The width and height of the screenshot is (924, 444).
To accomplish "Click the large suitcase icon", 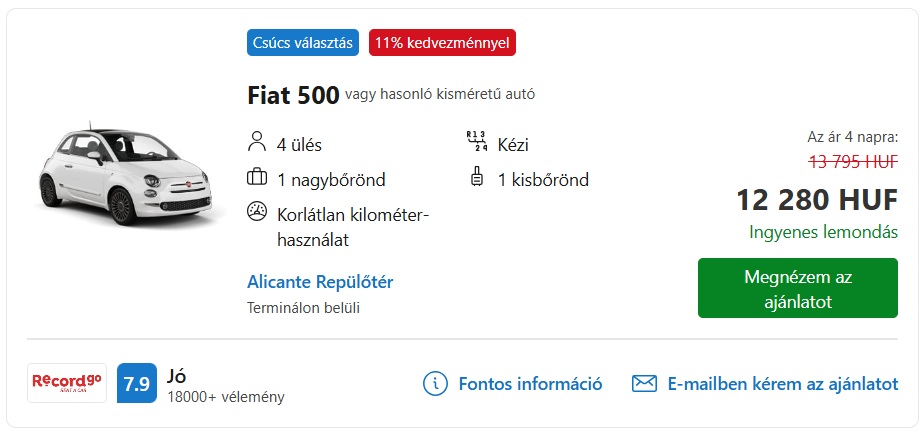I will 257,177.
